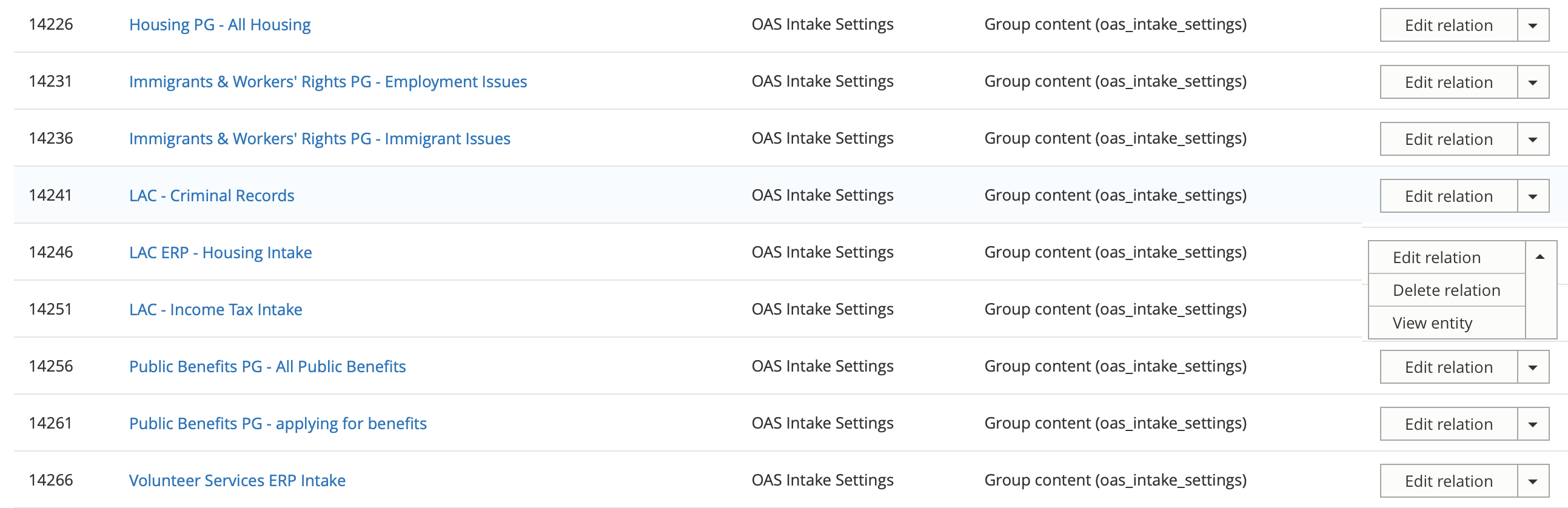This screenshot has height=508, width=1568.
Task: Click Edit relation for Immigrant Issues row
Action: [x=1449, y=139]
